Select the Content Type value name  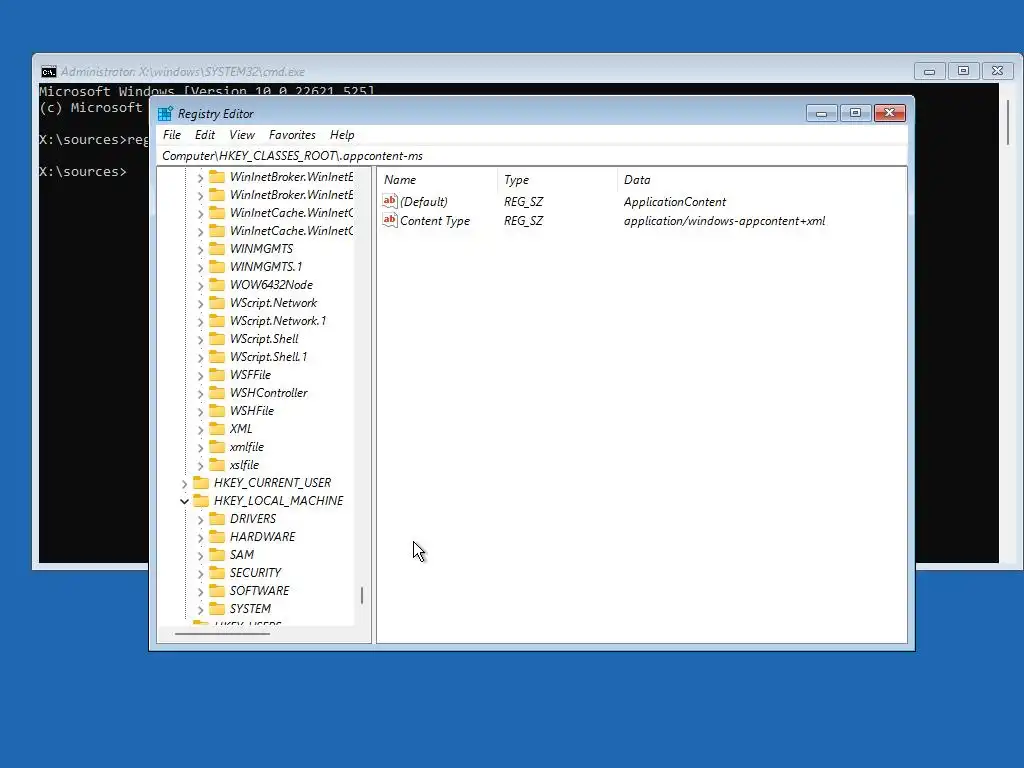coord(435,221)
